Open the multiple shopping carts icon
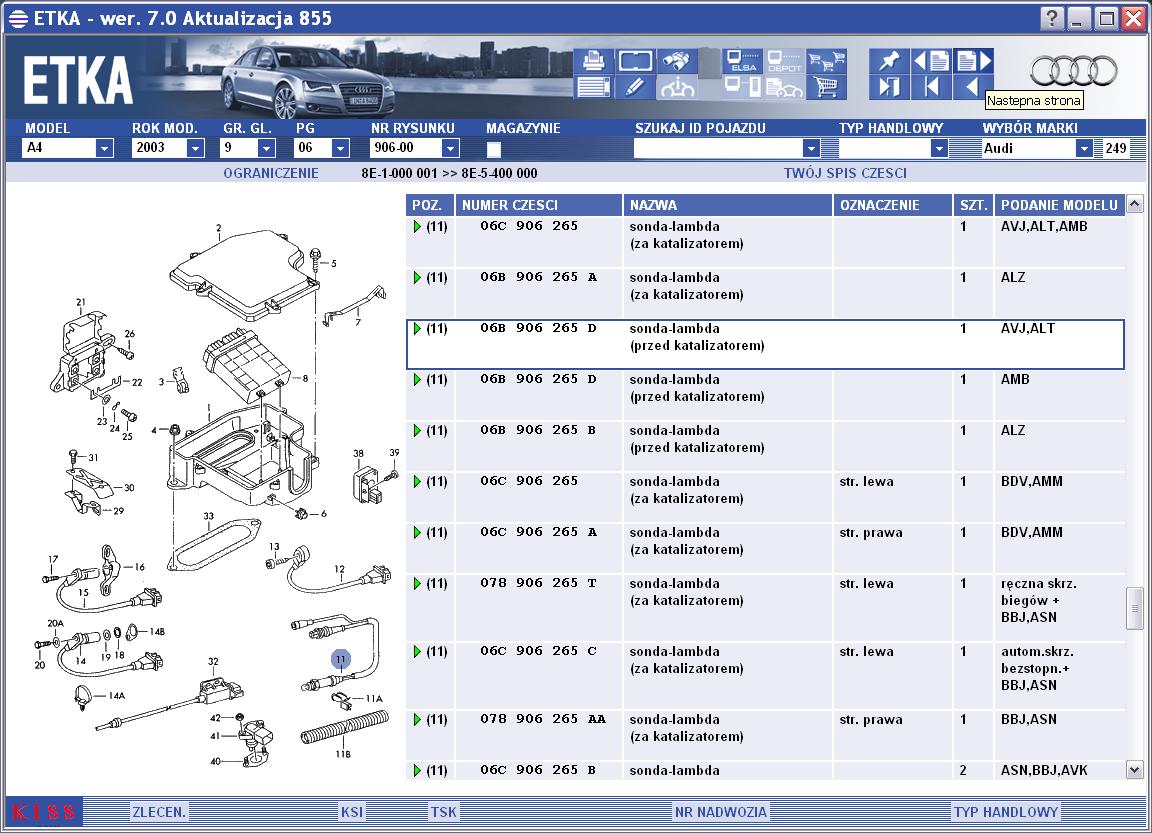Viewport: 1152px width, 833px height. 826,60
